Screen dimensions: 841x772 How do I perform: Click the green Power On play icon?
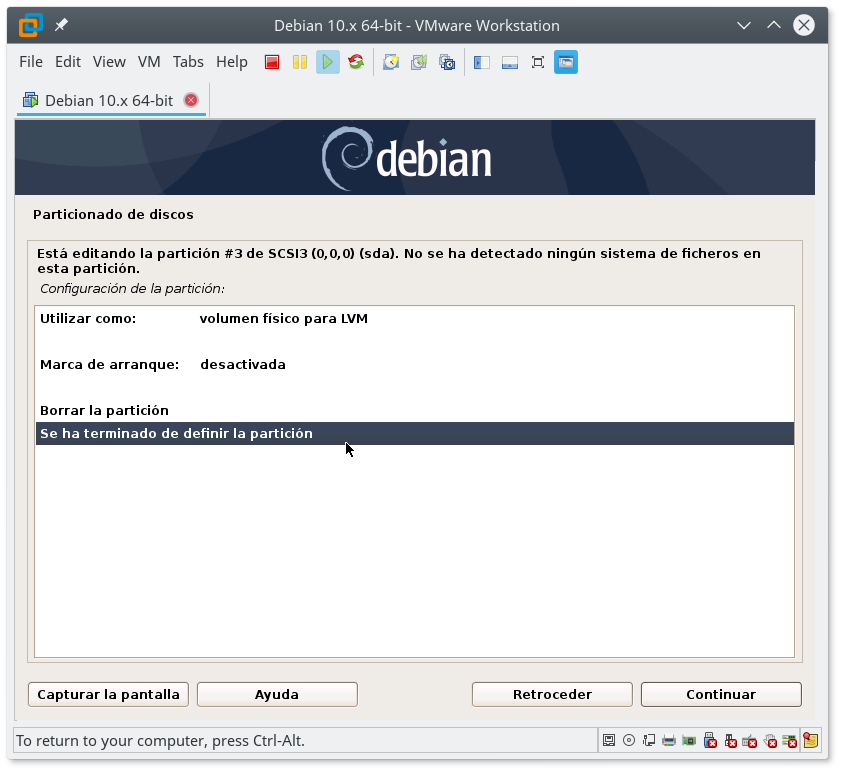[328, 62]
